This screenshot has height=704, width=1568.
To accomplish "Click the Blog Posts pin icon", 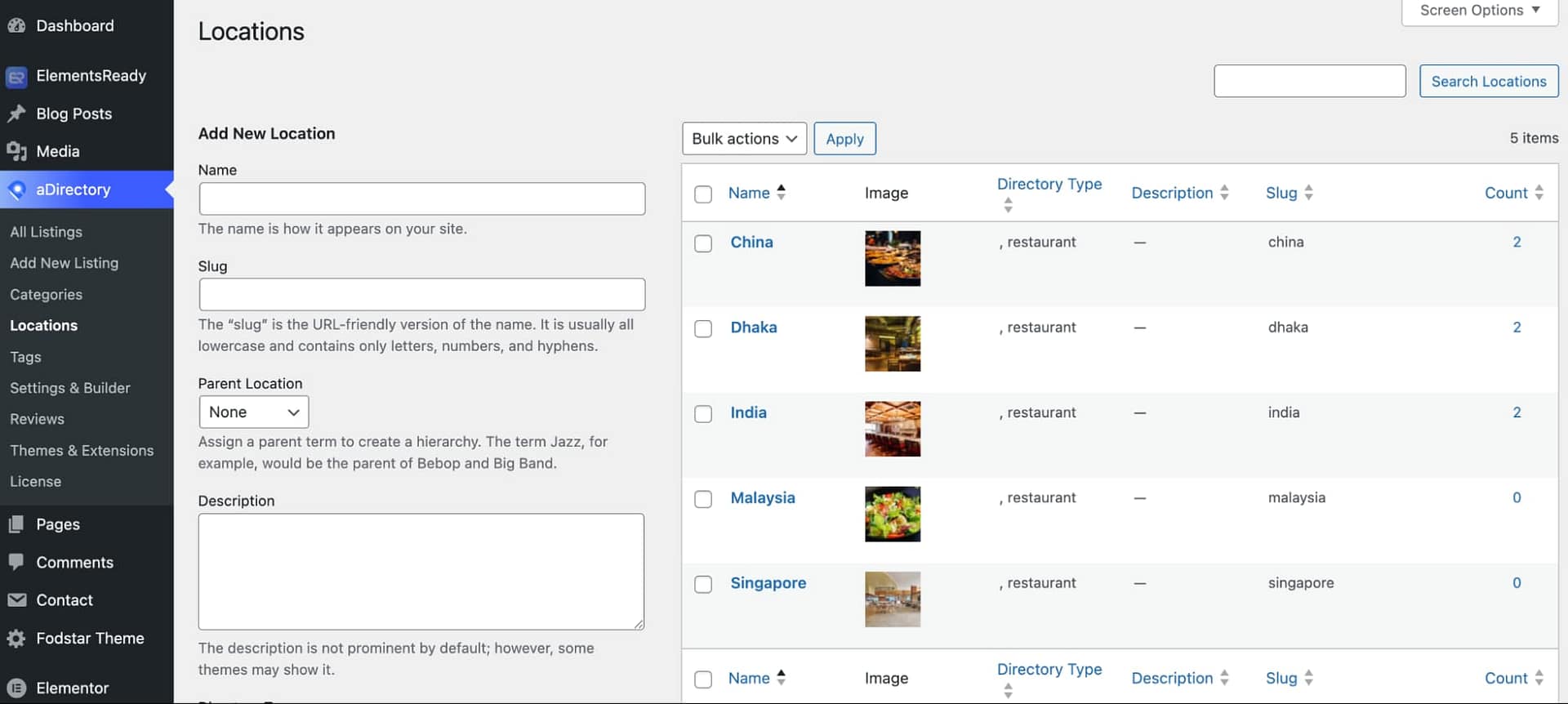I will pos(16,114).
